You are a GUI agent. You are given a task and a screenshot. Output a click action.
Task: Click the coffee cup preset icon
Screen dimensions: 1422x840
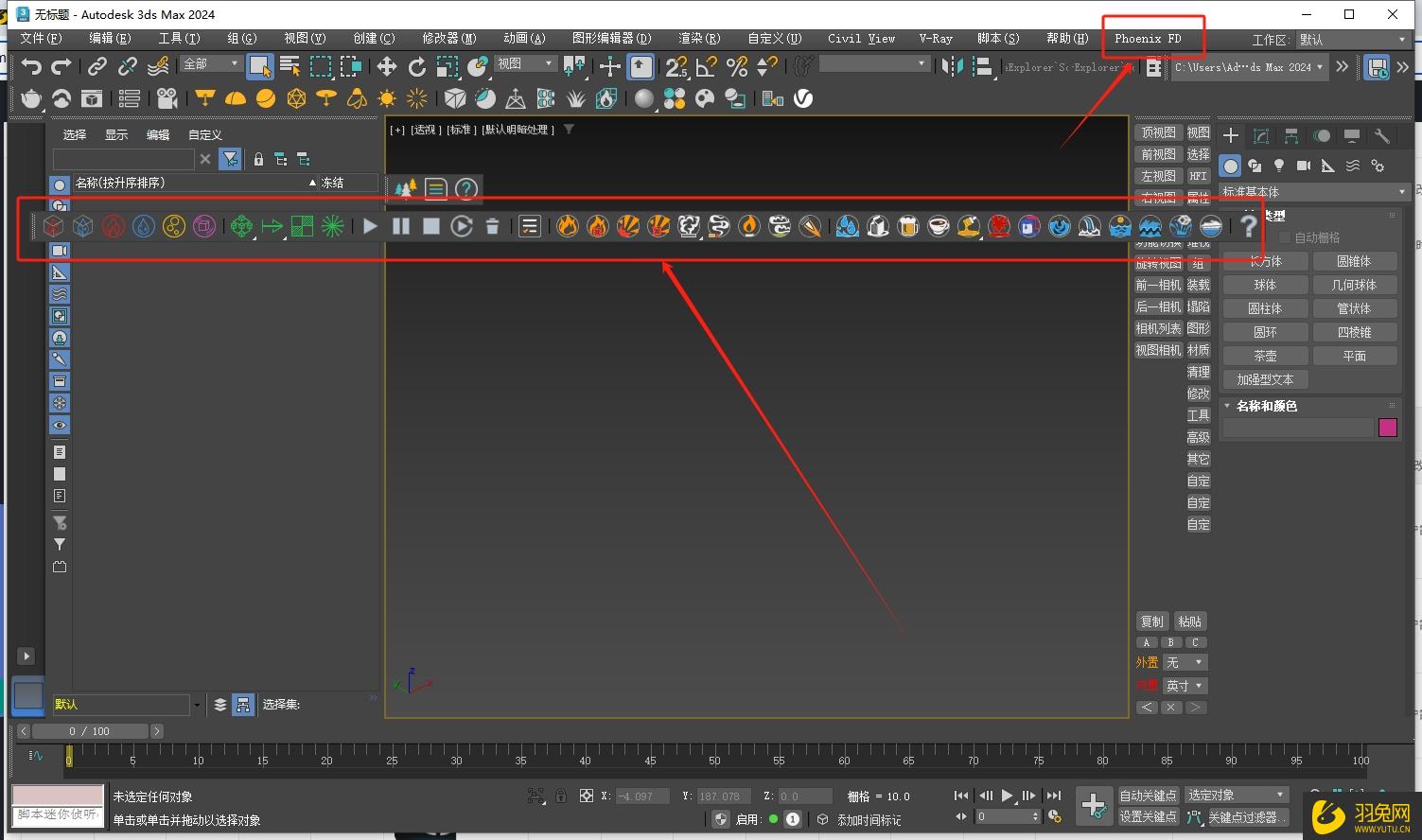tap(939, 226)
